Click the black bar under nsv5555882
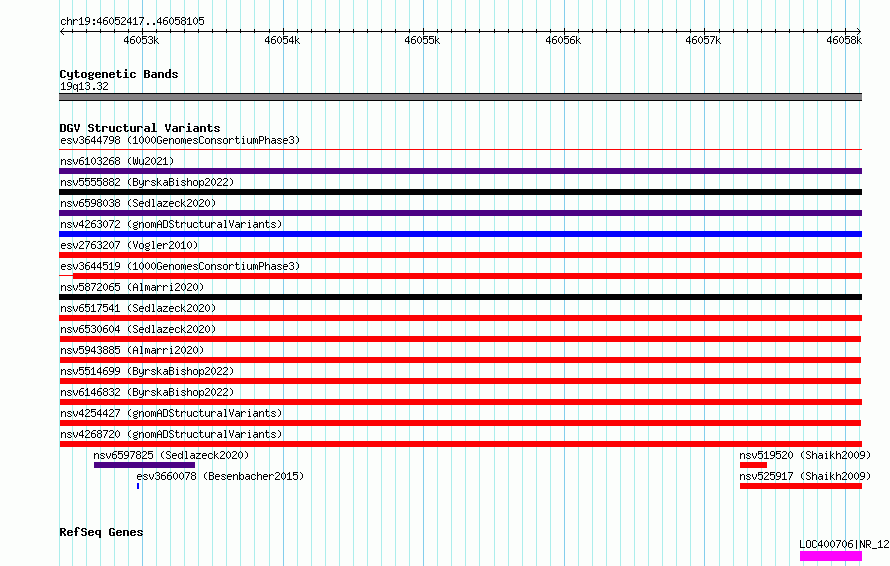Screen dimensions: 890x566 [x=460, y=192]
